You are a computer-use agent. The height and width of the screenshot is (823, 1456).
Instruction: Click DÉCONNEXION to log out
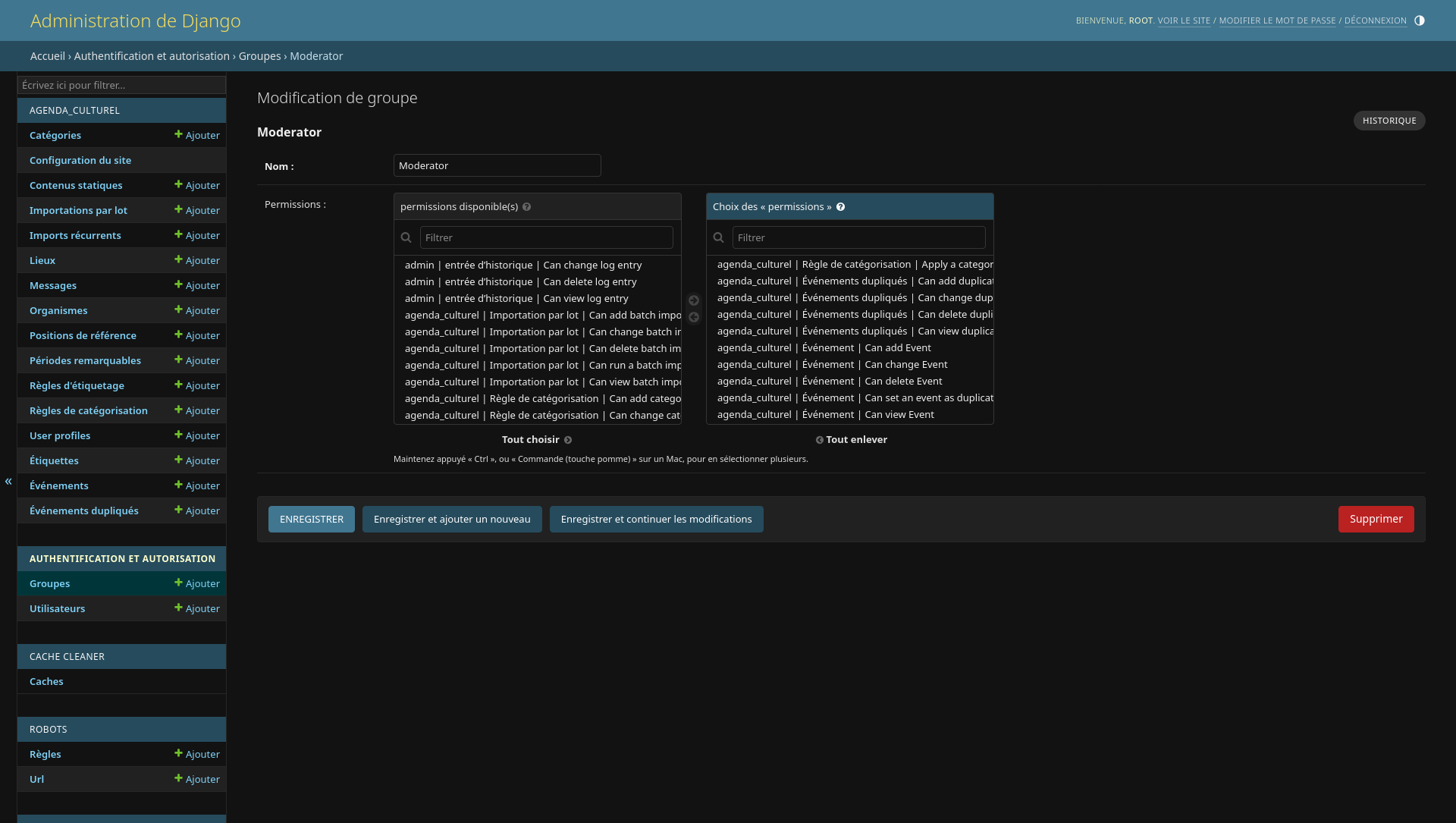(x=1375, y=20)
